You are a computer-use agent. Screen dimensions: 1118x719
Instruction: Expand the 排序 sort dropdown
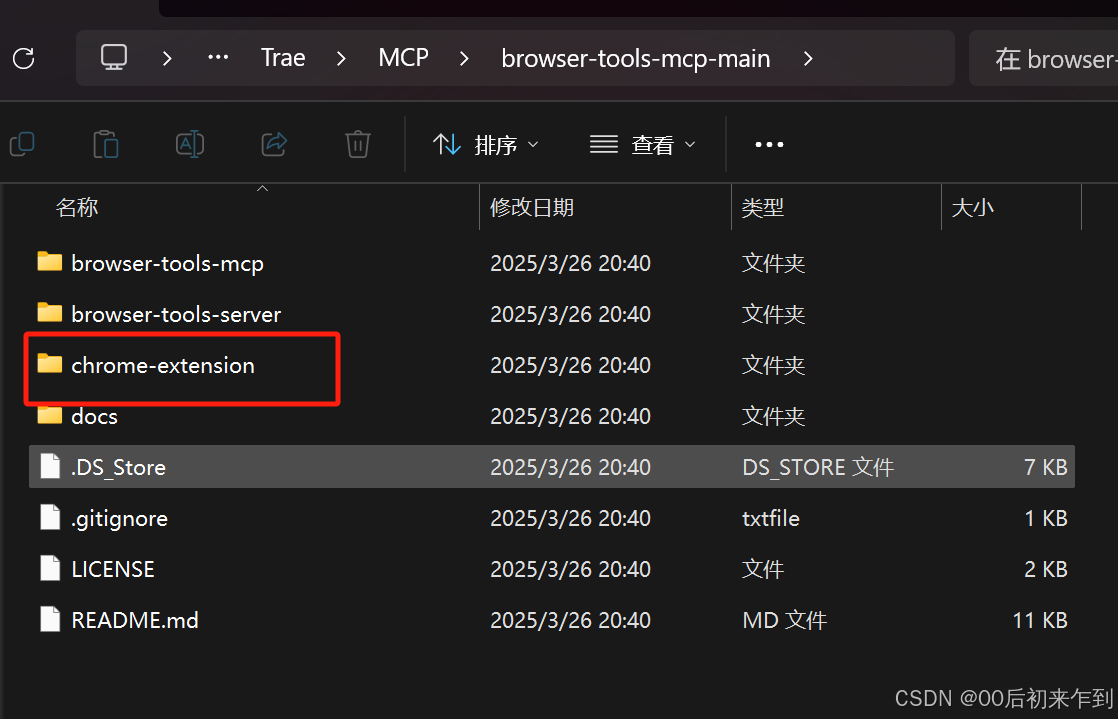click(x=486, y=145)
